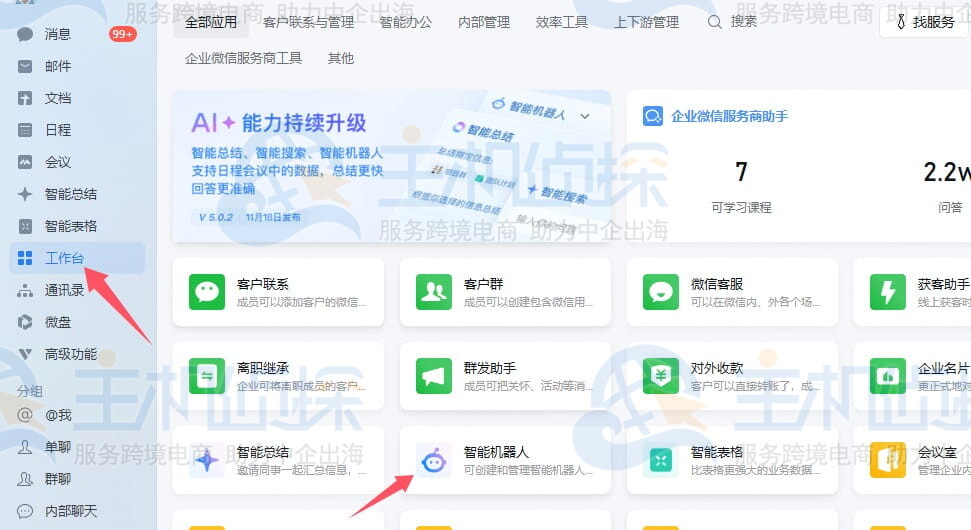
Task: Click the 企业微信服务商助手 logo icon
Action: pyautogui.click(x=653, y=116)
